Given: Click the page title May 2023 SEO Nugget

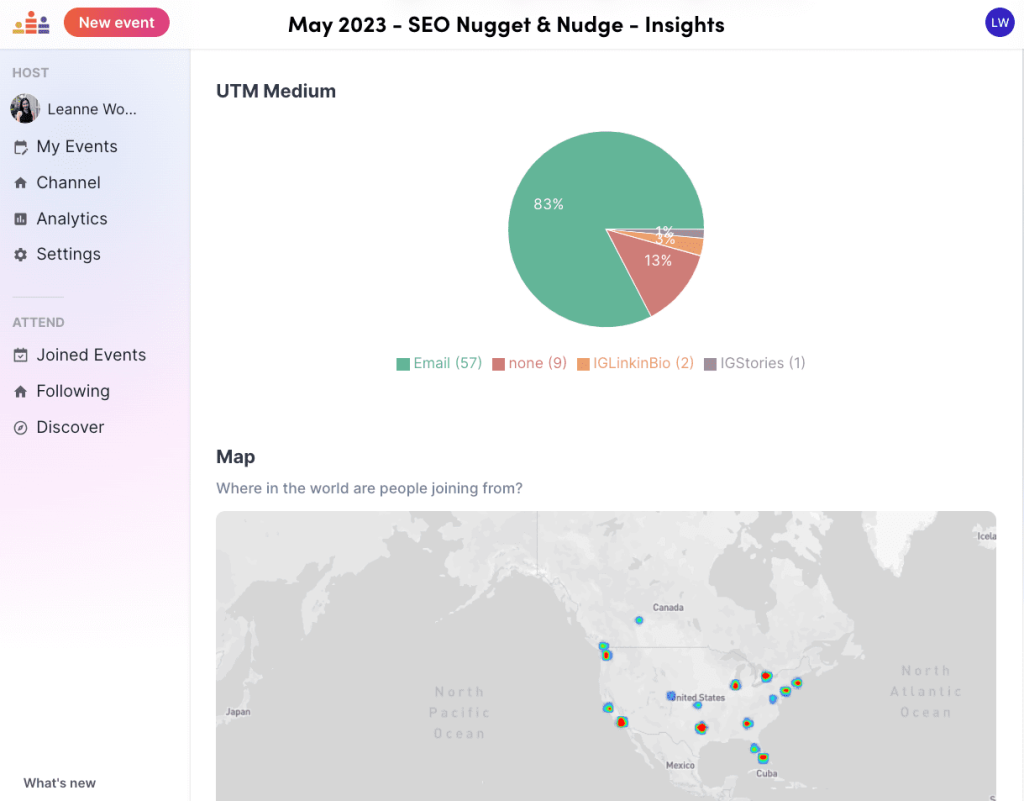Looking at the screenshot, I should pos(506,25).
